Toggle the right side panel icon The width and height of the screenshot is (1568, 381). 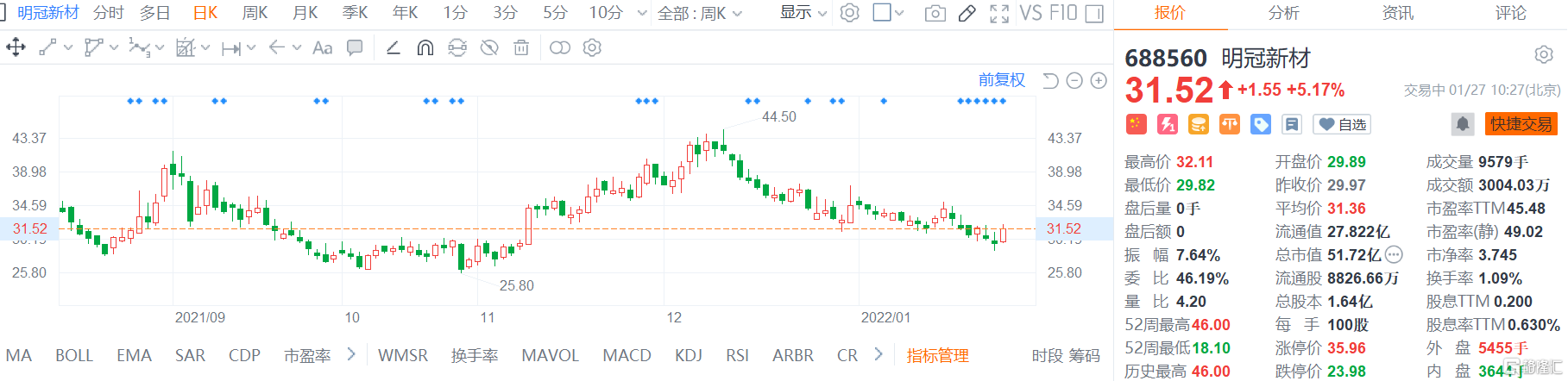1094,13
